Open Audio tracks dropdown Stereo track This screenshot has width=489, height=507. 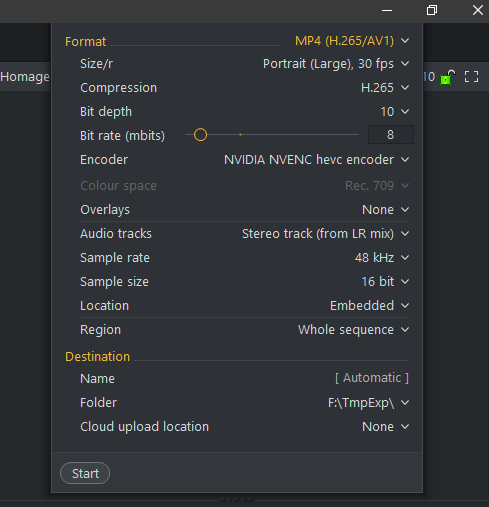326,234
